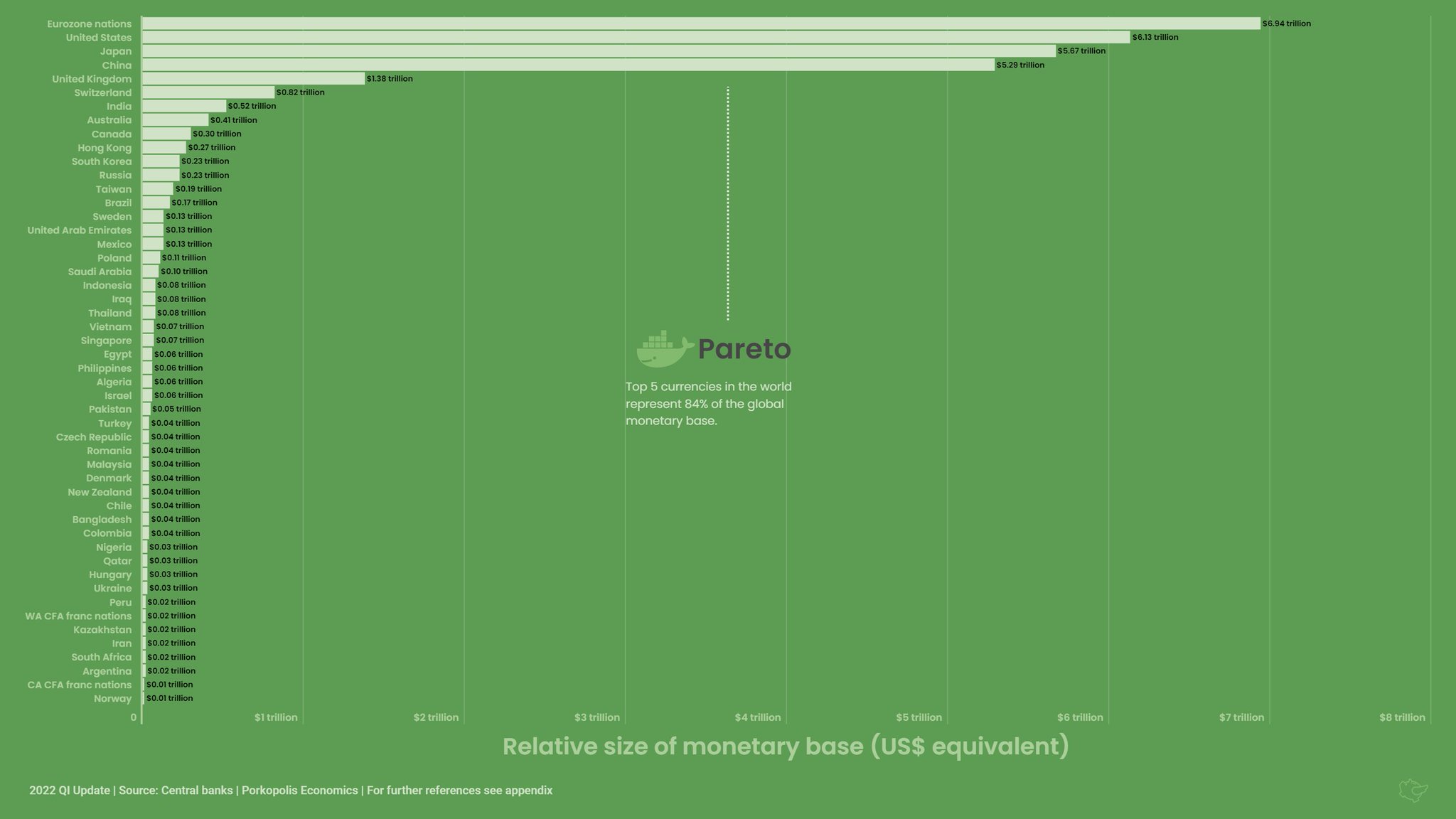The height and width of the screenshot is (819, 1456).
Task: Click the "New Zealand" country label
Action: (x=100, y=492)
